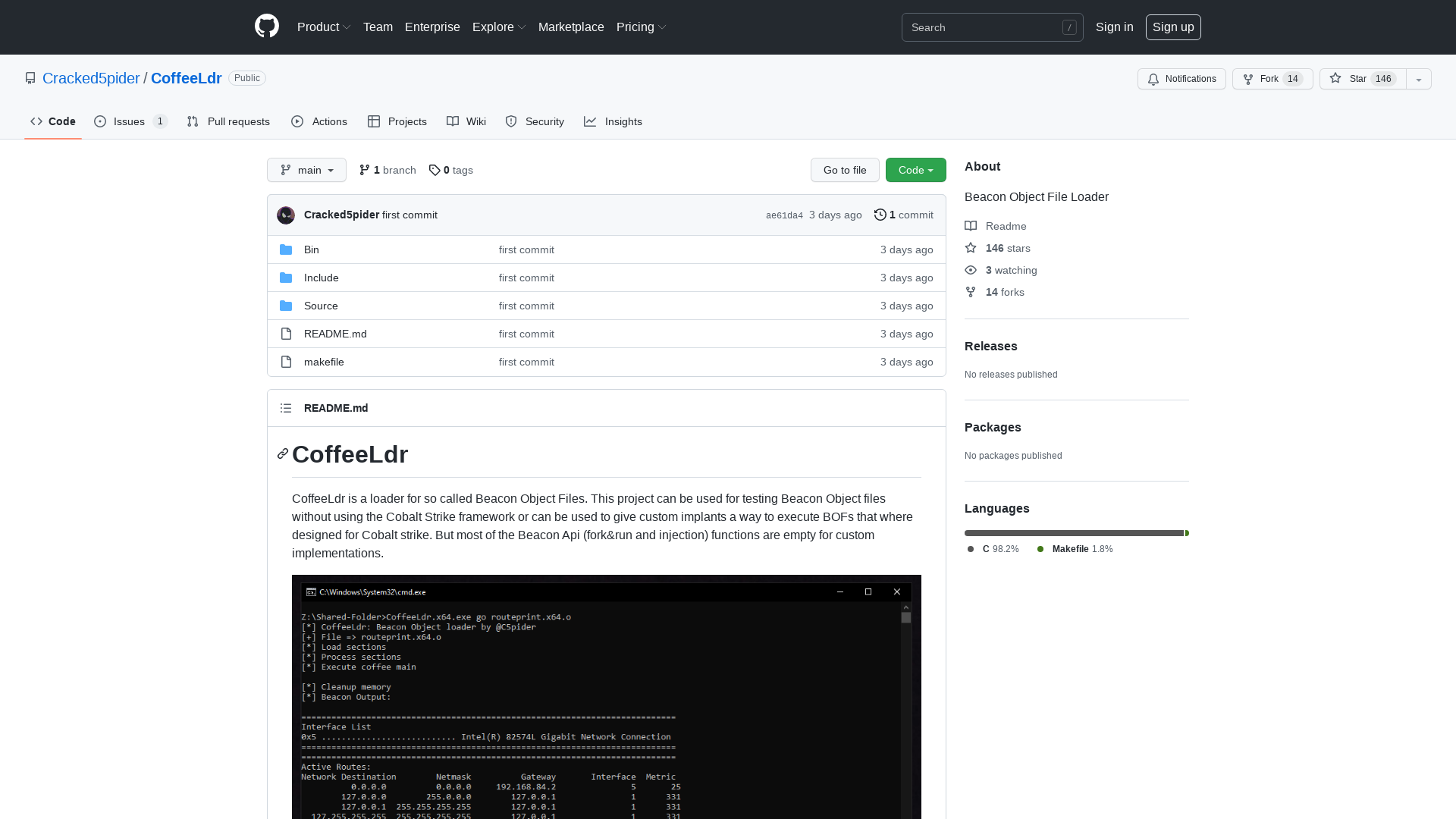Viewport: 1456px width, 819px height.
Task: Click the Wiki book icon
Action: tap(452, 121)
